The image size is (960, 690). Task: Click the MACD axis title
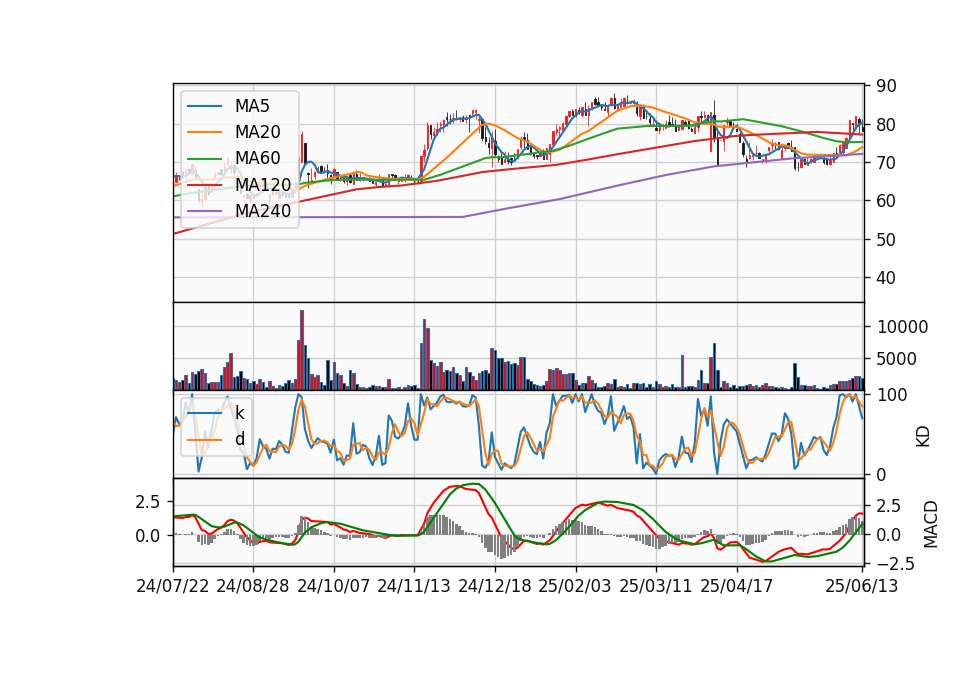coord(931,524)
